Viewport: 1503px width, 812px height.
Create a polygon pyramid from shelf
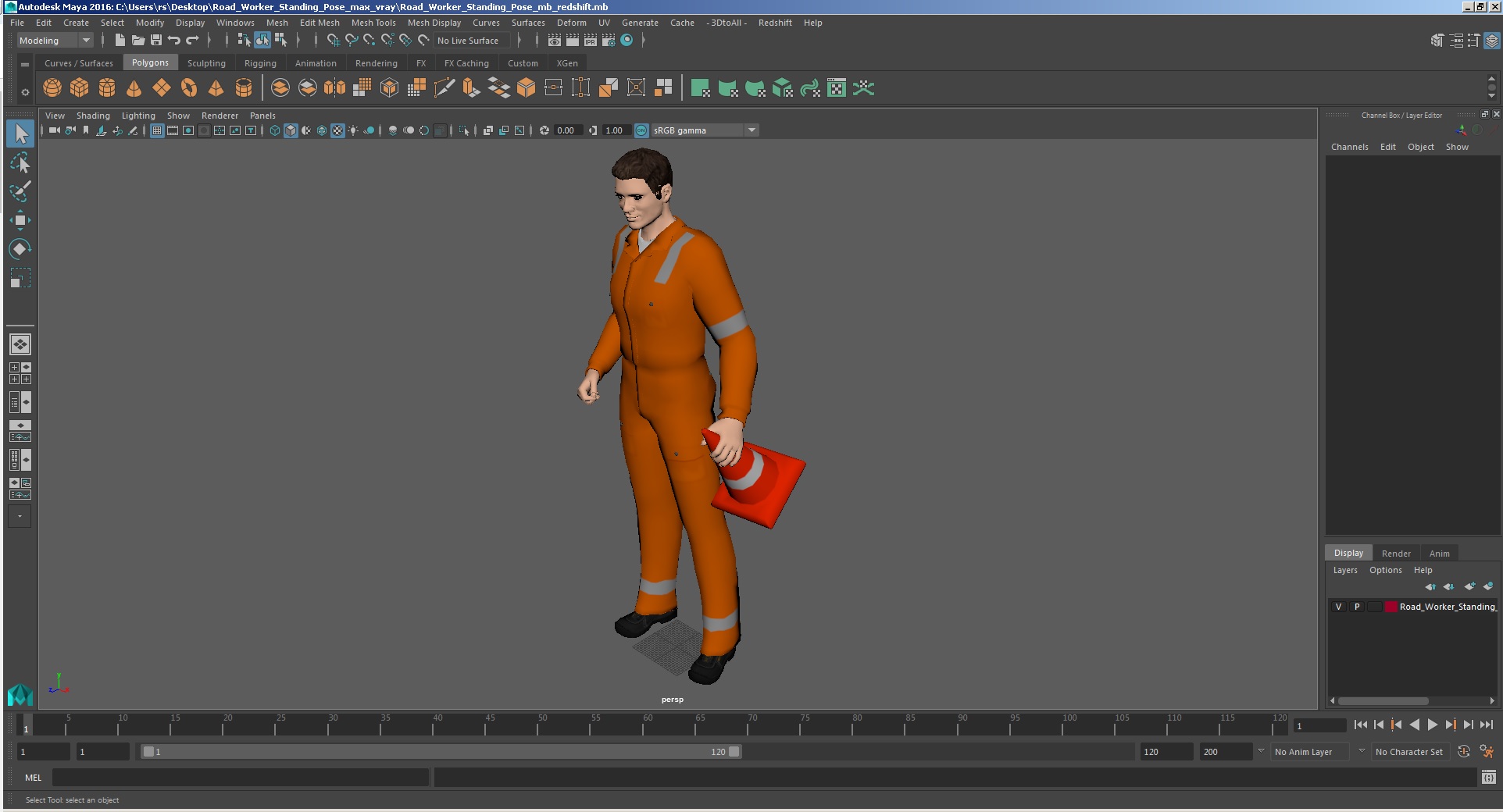pyautogui.click(x=216, y=88)
